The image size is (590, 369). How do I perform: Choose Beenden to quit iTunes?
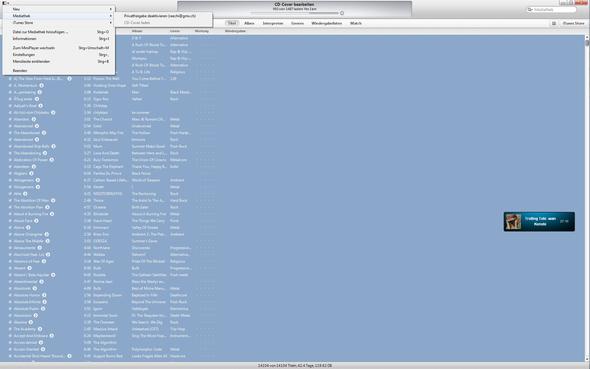59,71
